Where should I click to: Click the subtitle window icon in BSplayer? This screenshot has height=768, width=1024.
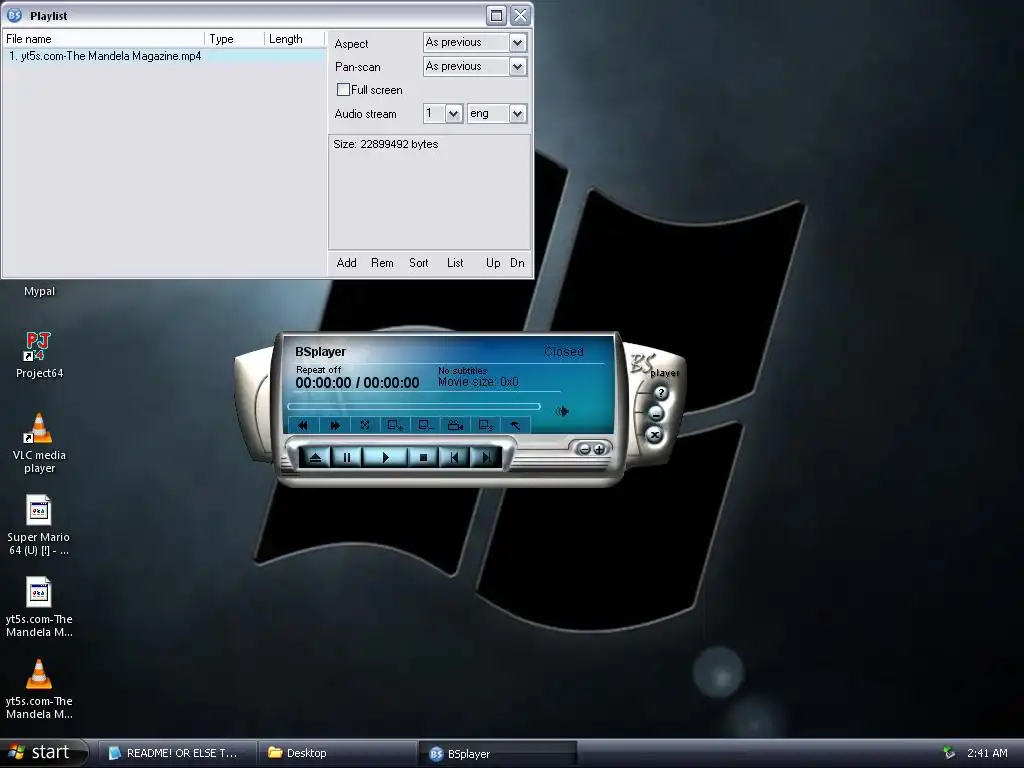point(485,425)
